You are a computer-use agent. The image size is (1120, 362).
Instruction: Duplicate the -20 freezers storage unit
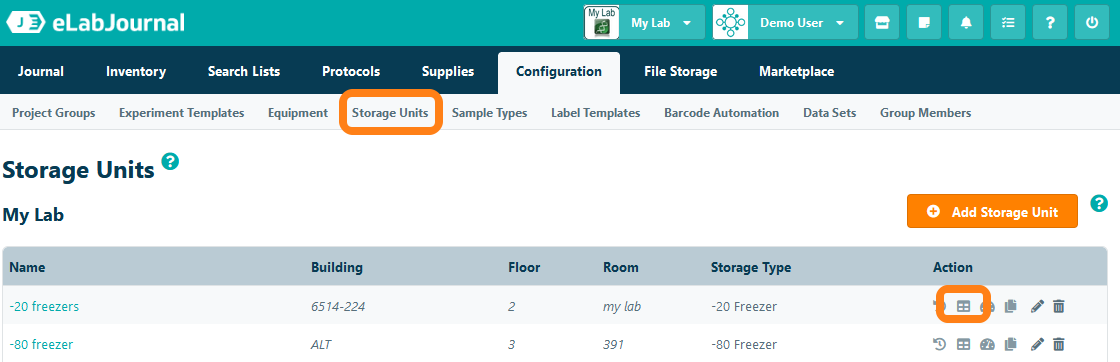(1010, 306)
